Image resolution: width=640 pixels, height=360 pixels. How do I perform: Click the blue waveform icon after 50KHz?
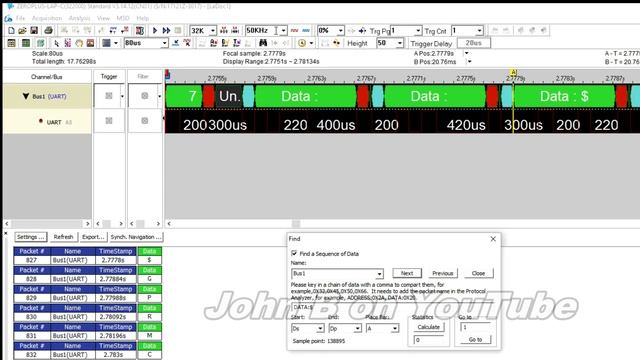tap(306, 31)
